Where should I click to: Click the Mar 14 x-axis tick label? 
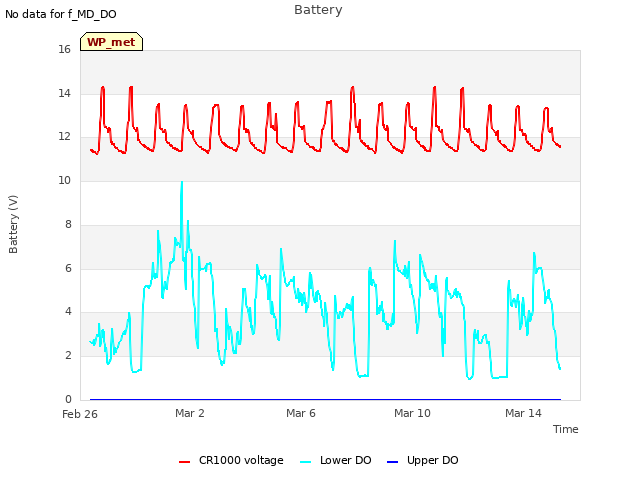coord(523,413)
